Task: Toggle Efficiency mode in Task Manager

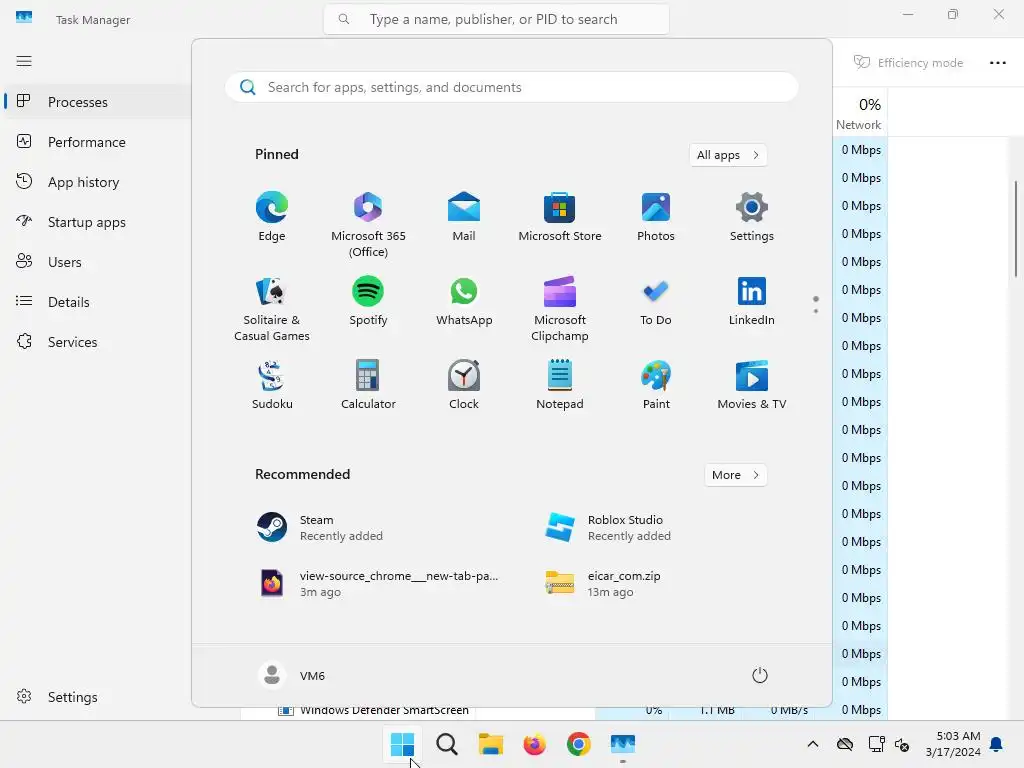Action: [x=908, y=63]
